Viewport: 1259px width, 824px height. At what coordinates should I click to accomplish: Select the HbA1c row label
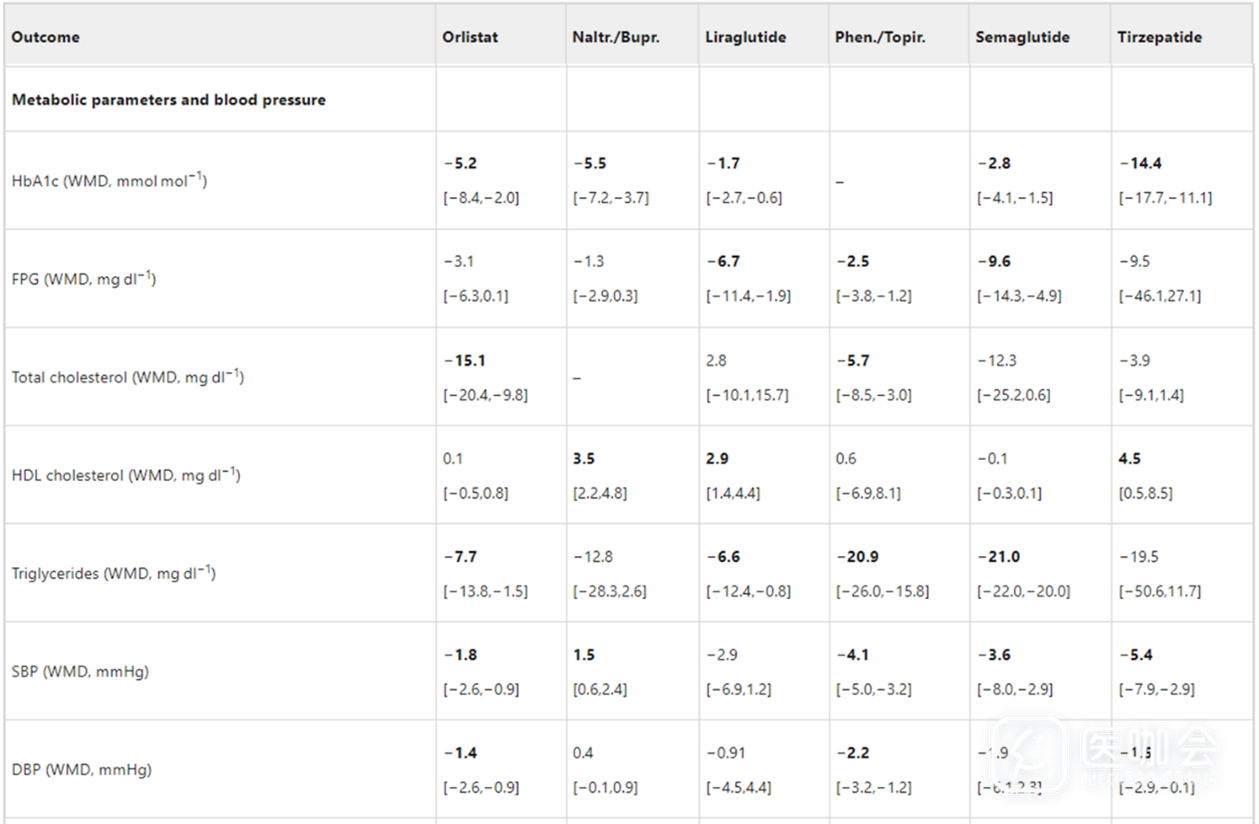point(109,181)
